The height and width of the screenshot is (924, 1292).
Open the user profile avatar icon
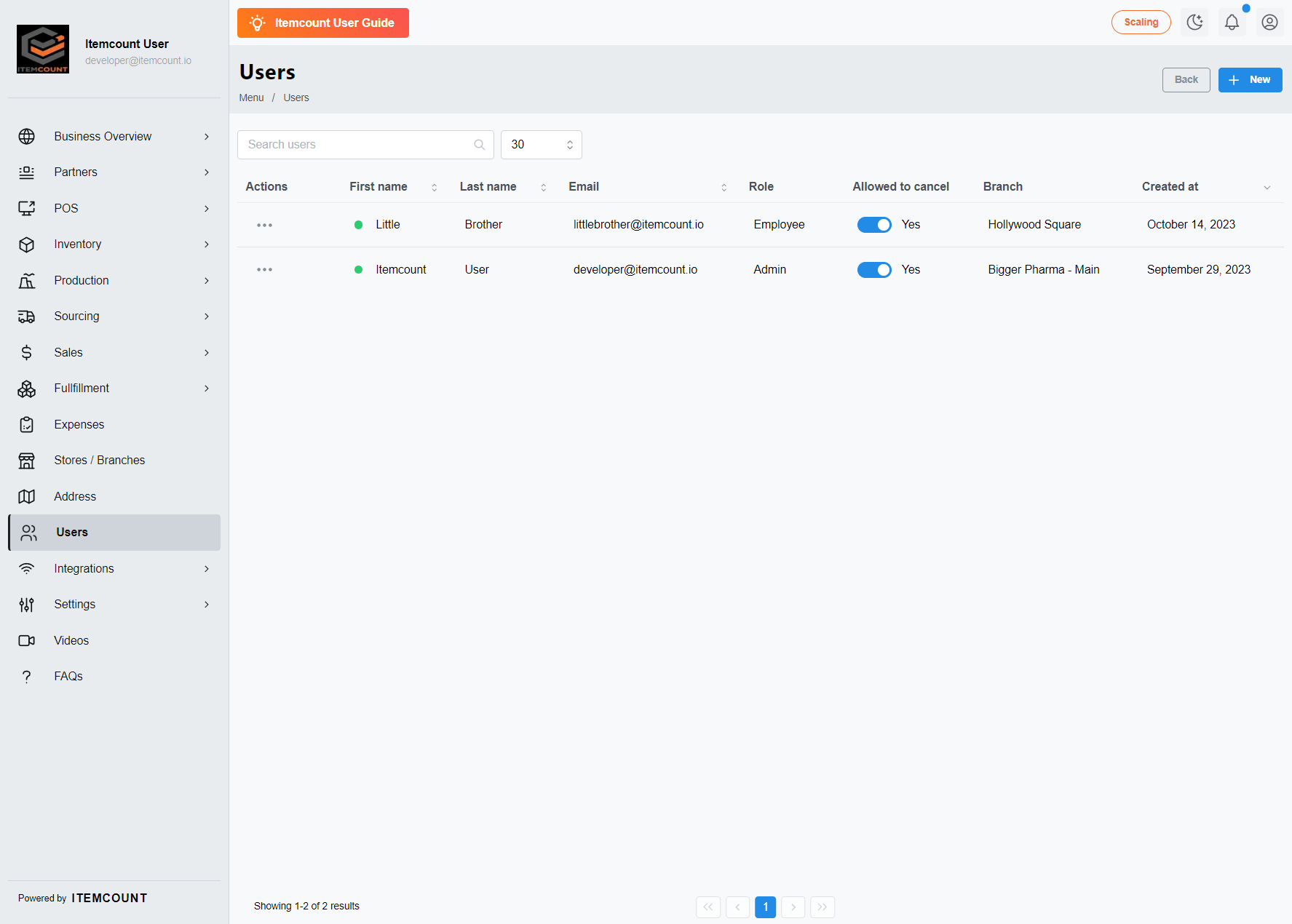(x=1269, y=23)
